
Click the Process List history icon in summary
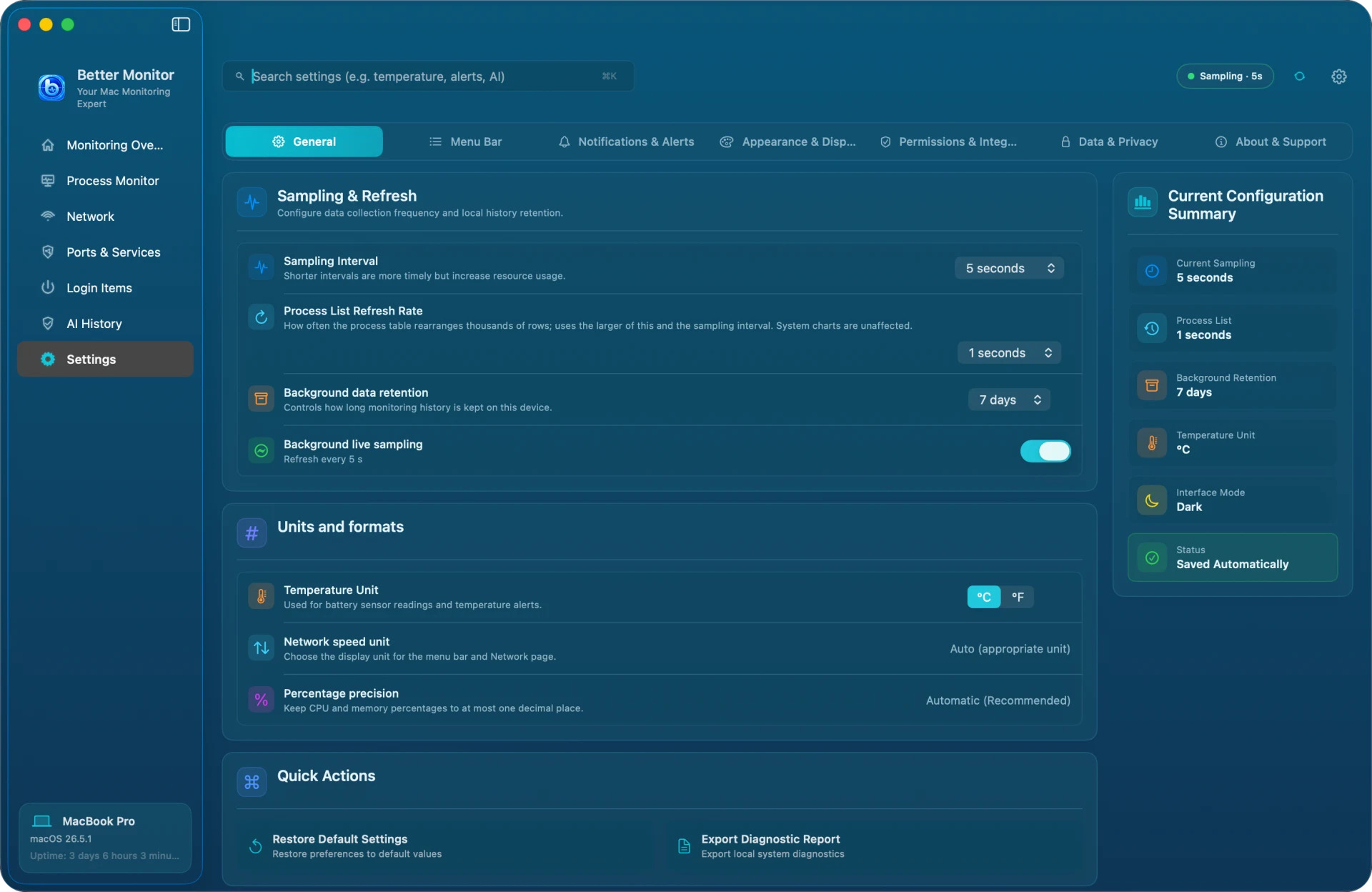click(1152, 328)
